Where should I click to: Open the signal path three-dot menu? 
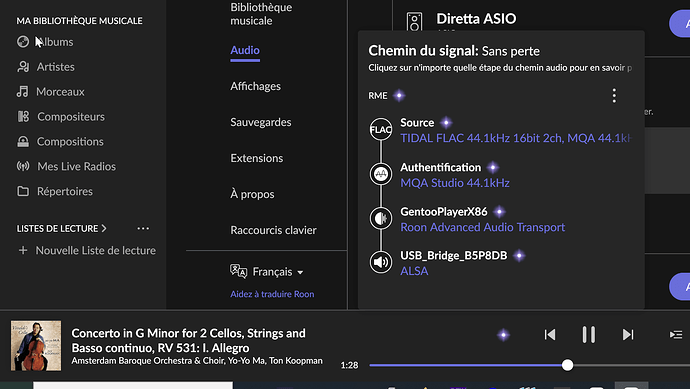click(614, 95)
